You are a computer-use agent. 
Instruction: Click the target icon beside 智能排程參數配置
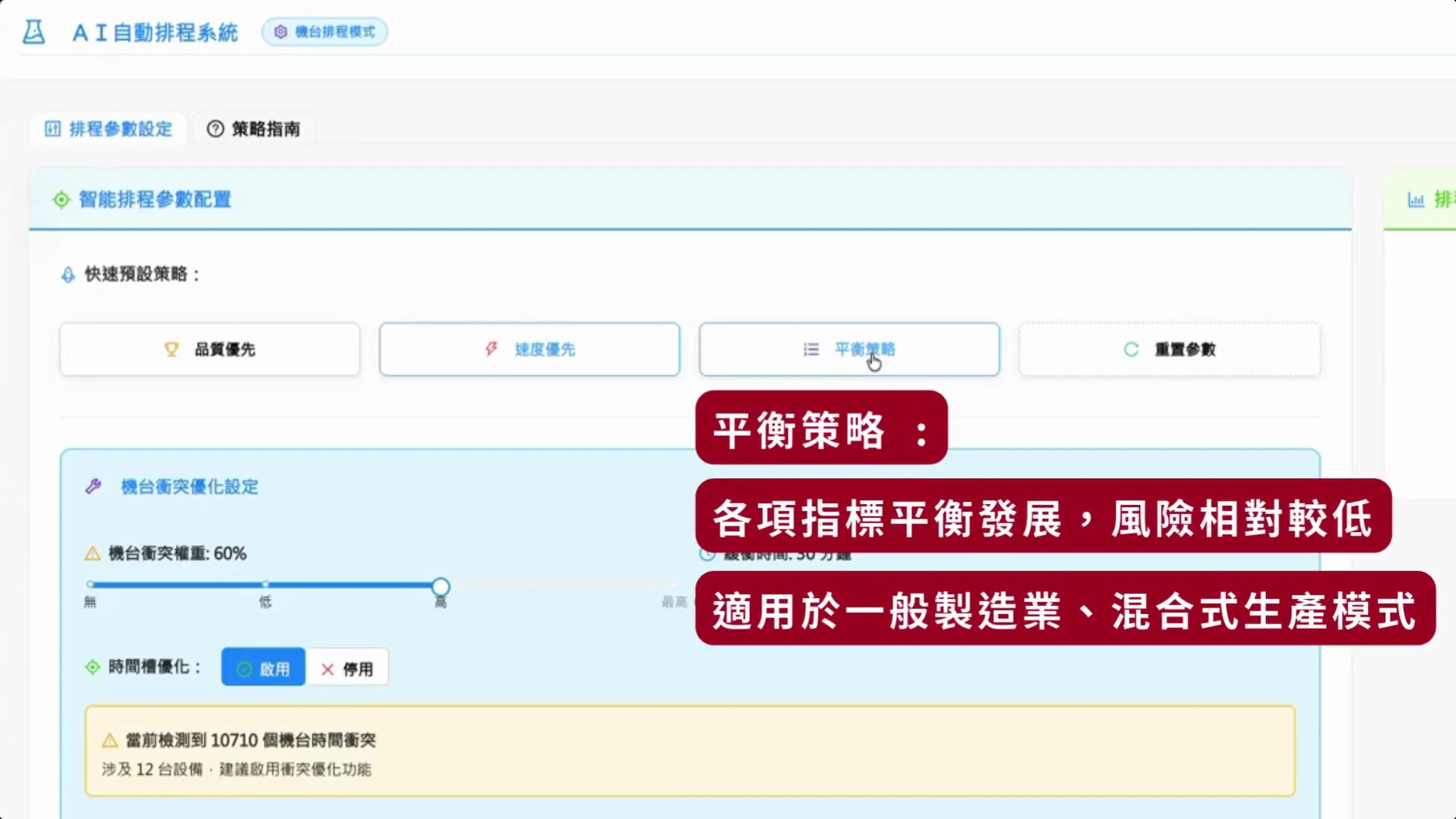[x=61, y=200]
